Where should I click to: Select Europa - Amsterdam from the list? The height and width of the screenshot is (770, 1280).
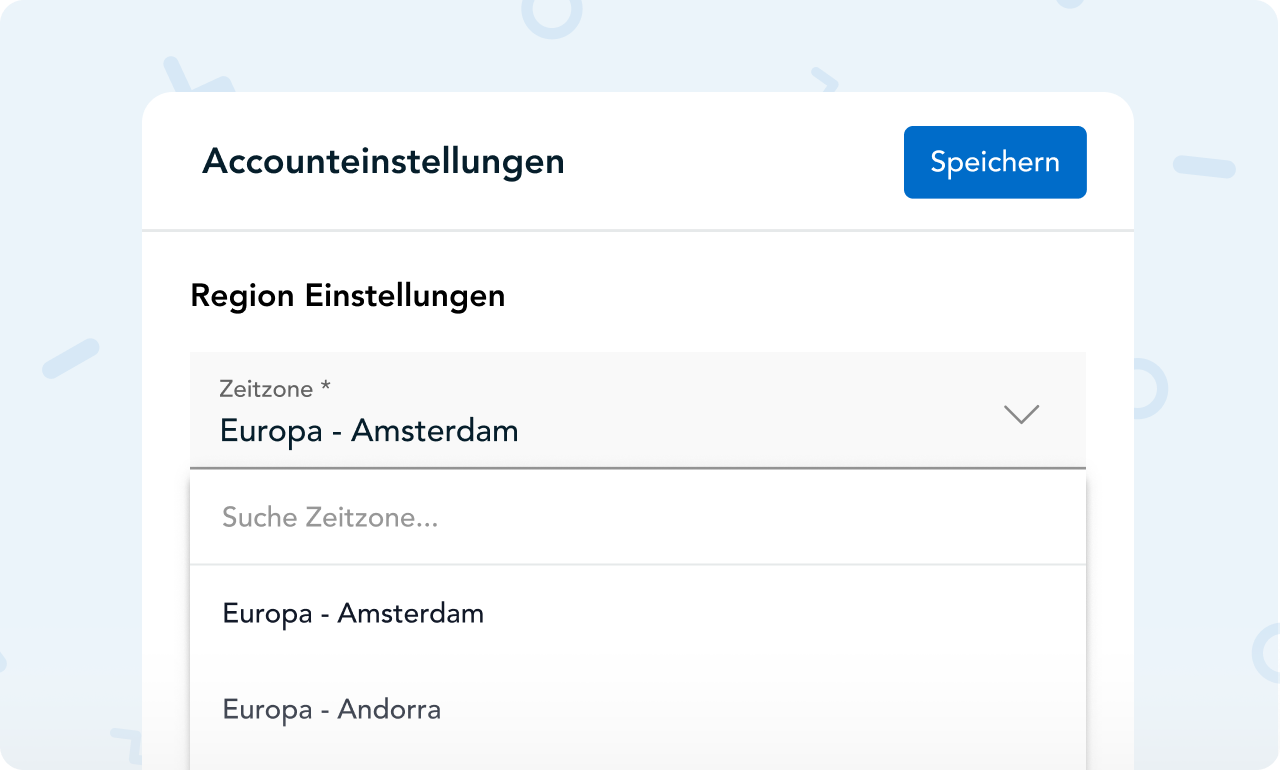click(x=353, y=613)
